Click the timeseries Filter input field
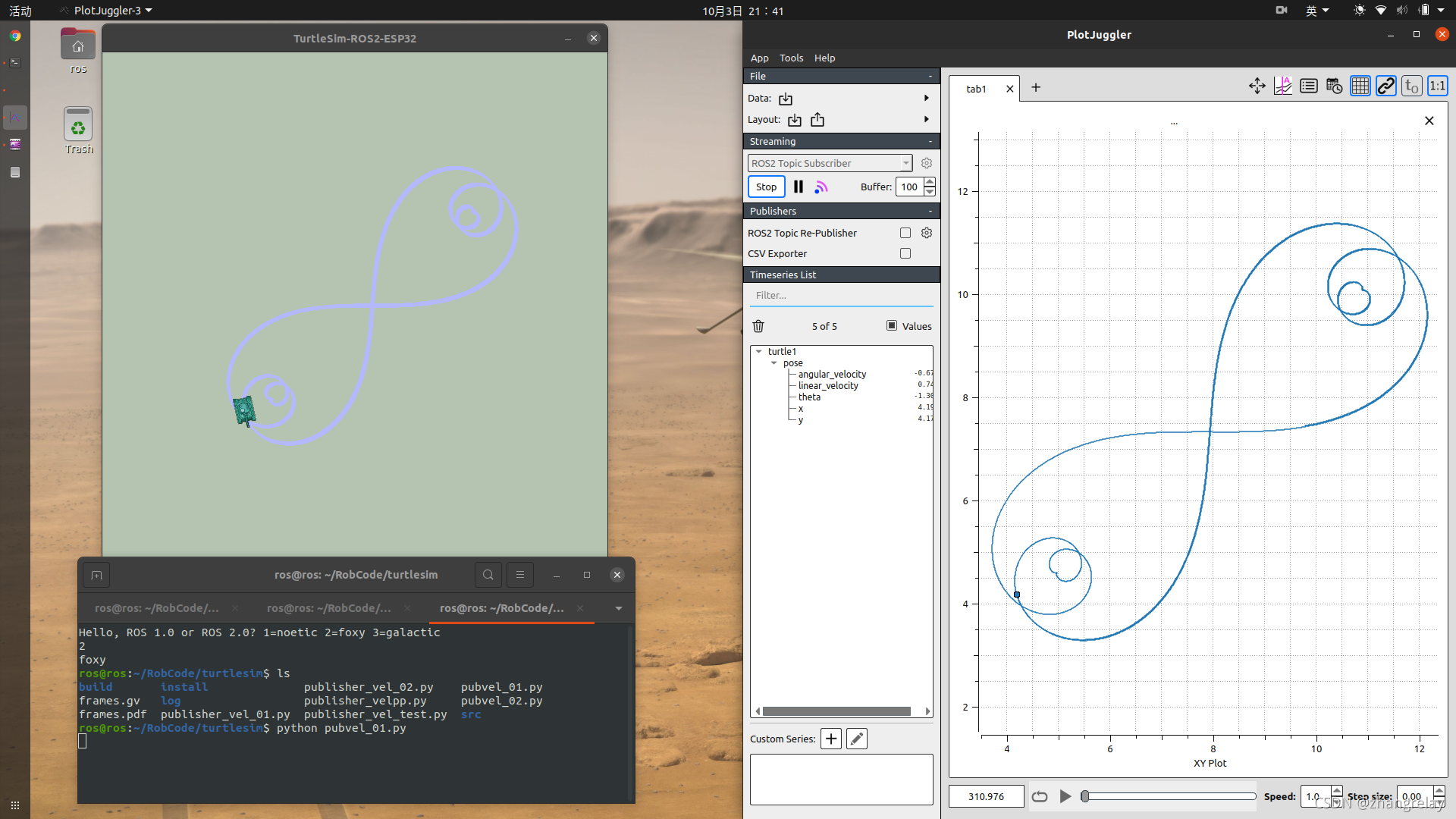The height and width of the screenshot is (819, 1456). tap(840, 295)
